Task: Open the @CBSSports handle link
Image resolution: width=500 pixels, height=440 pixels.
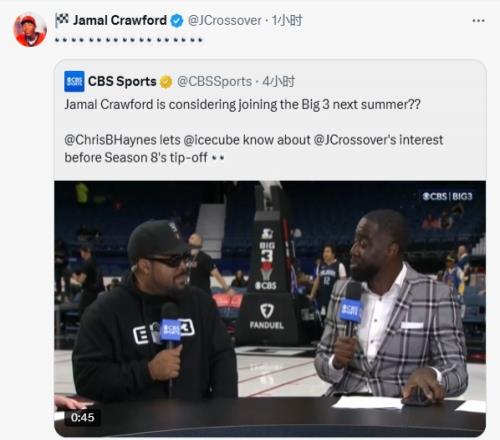Action: pos(214,82)
